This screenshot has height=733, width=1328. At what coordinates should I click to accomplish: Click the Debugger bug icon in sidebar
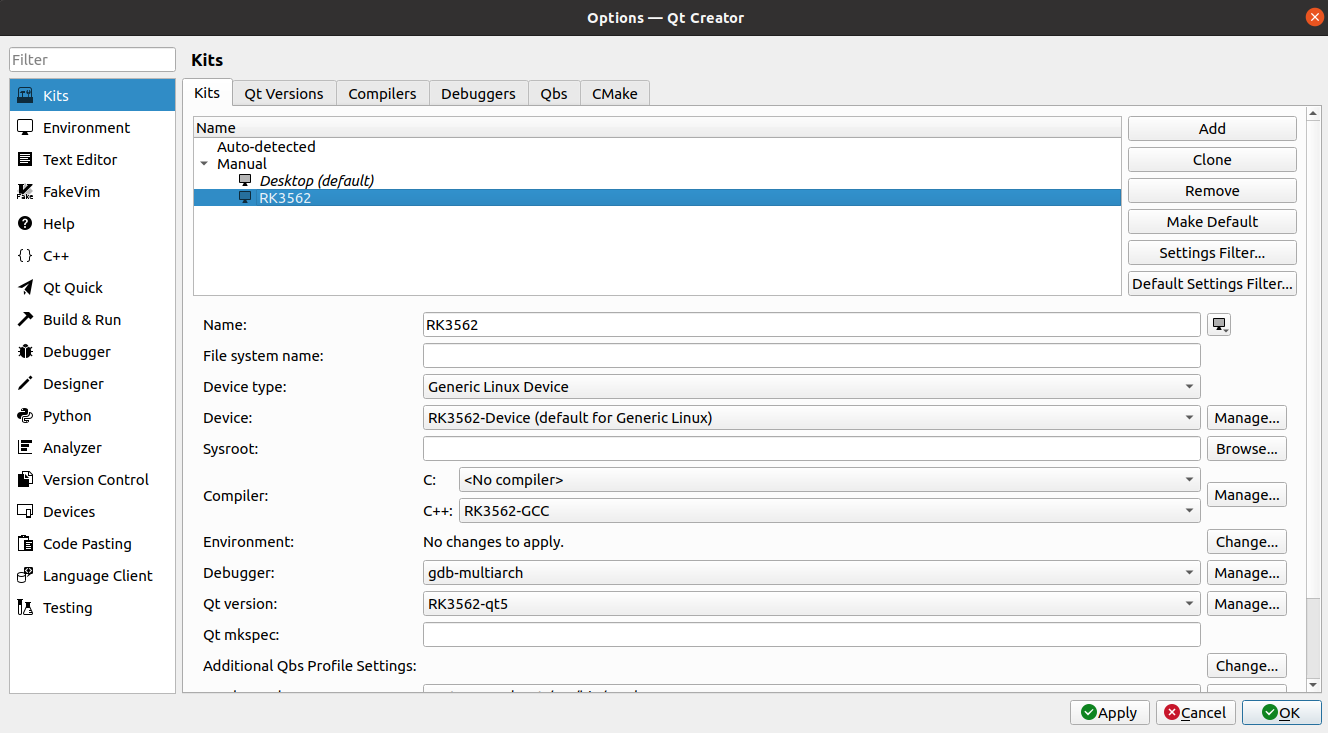25,352
